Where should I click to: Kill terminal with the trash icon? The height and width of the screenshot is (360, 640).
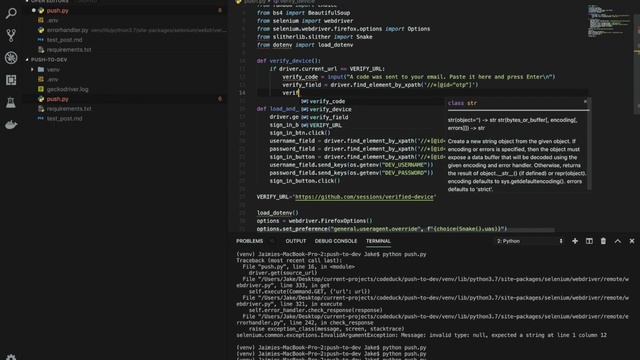603,241
